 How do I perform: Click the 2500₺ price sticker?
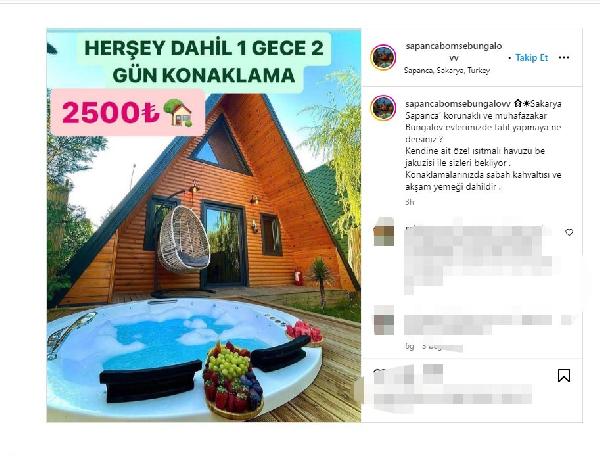(127, 112)
